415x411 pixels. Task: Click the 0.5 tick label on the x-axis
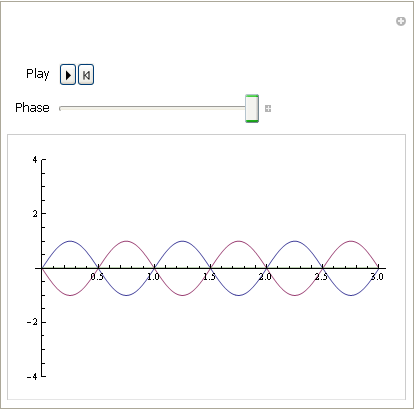click(97, 277)
